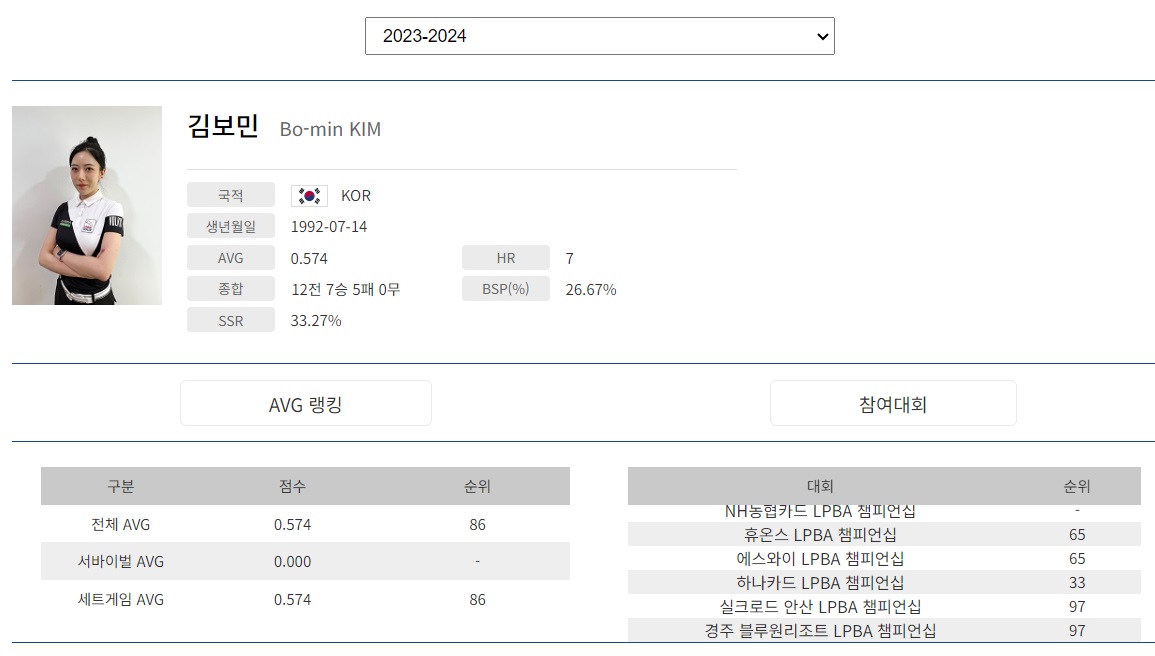
Task: Click the South Korea flag icon
Action: click(309, 196)
